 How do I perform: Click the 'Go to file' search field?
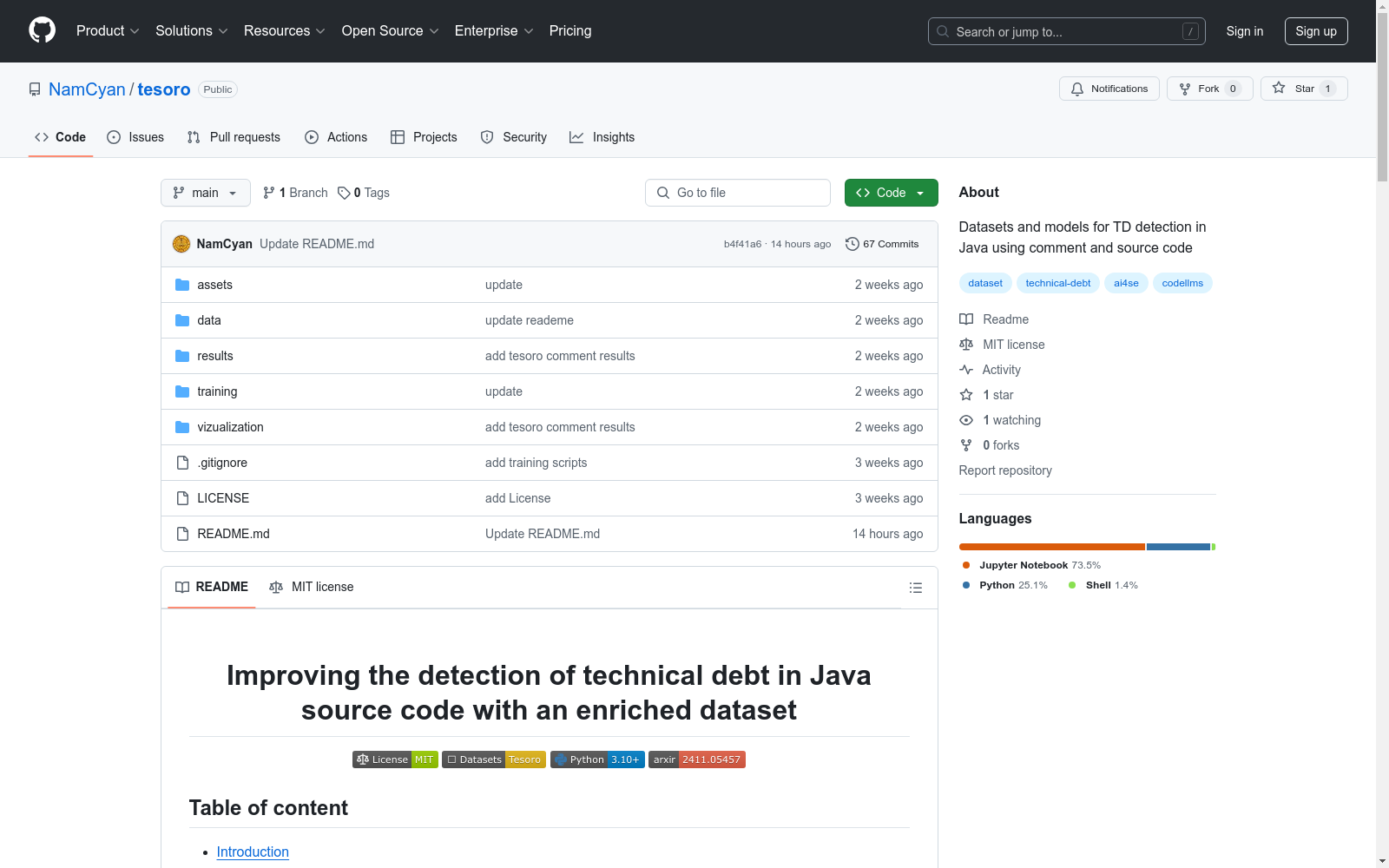click(738, 193)
